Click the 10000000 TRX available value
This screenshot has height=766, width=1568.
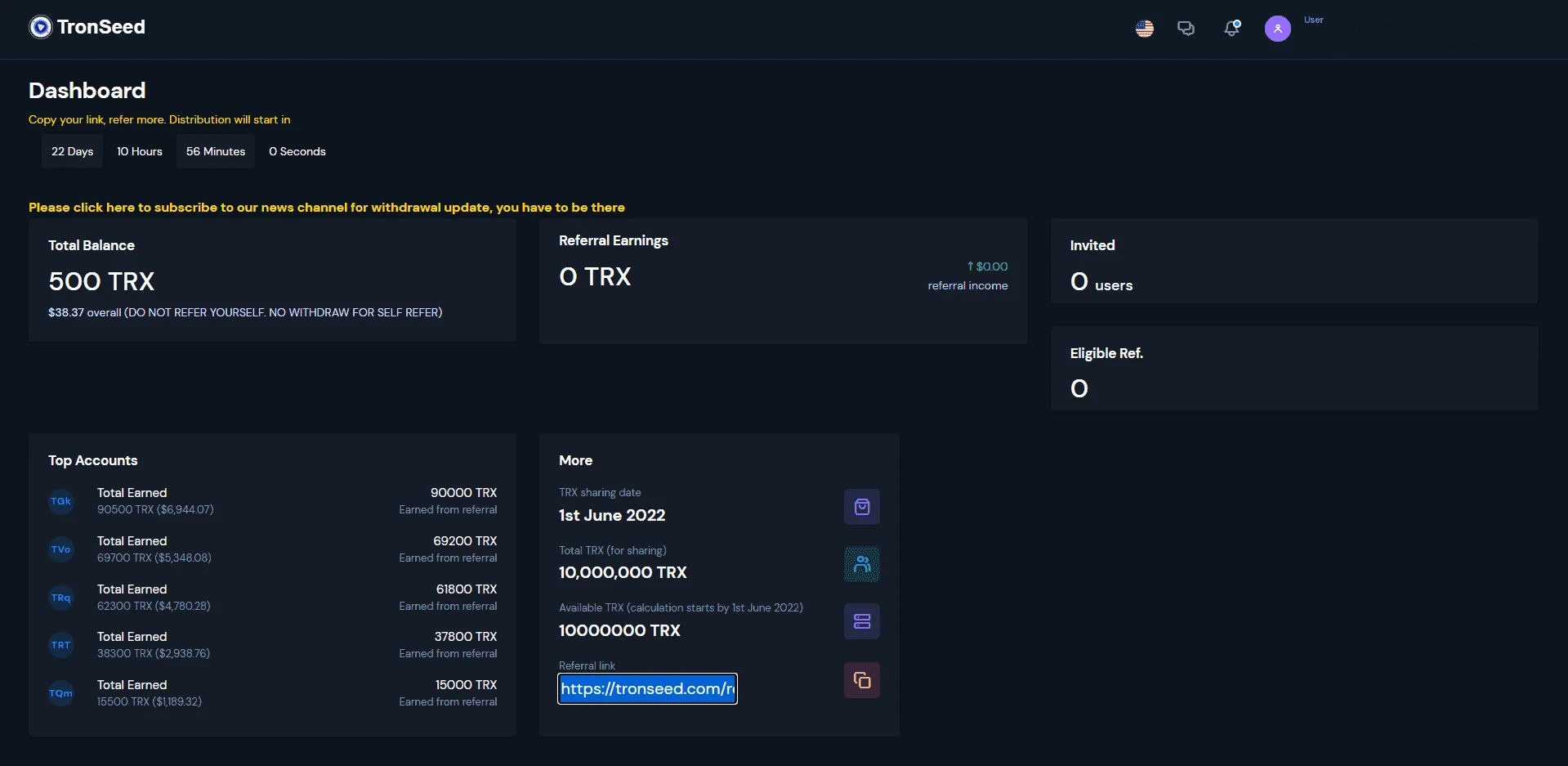coord(619,630)
